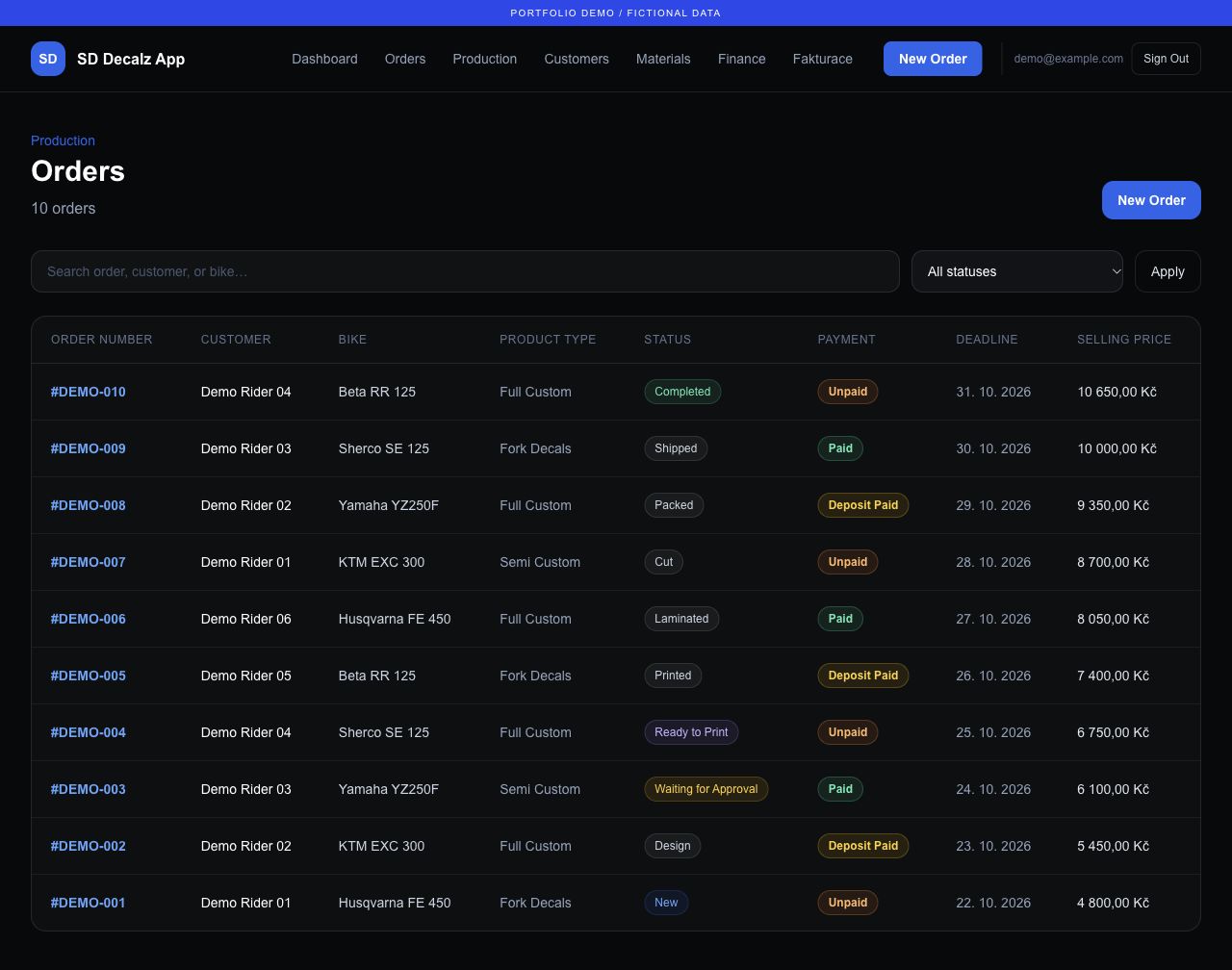Image resolution: width=1232 pixels, height=970 pixels.
Task: Open order #DEMO-005
Action: pos(89,676)
